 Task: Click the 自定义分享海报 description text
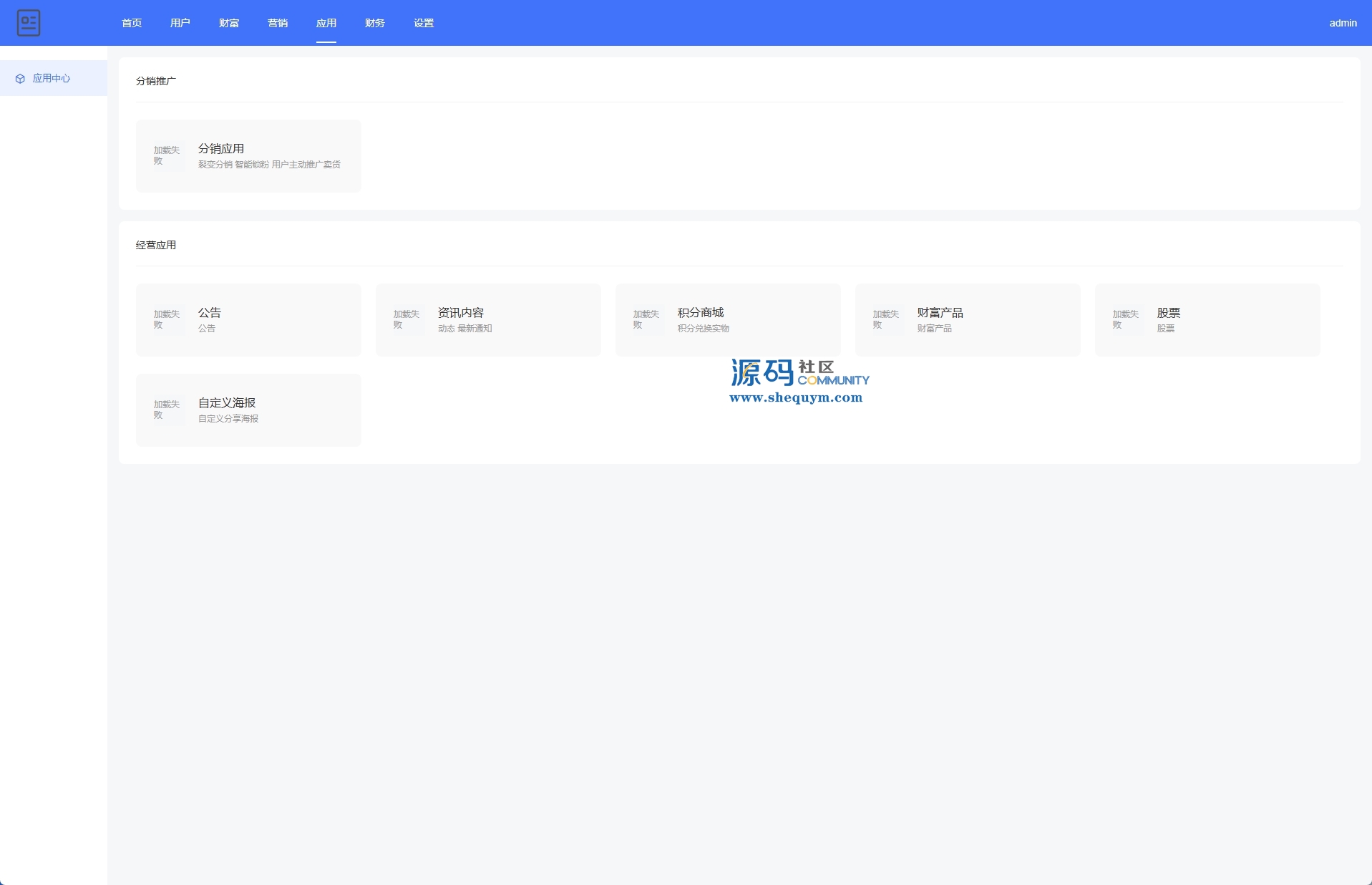click(228, 419)
